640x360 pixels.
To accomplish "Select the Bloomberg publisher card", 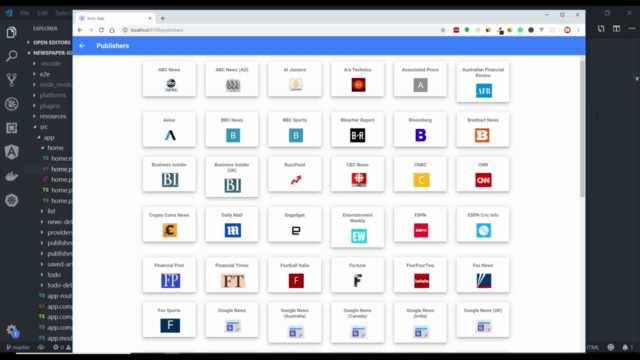I will coord(420,129).
